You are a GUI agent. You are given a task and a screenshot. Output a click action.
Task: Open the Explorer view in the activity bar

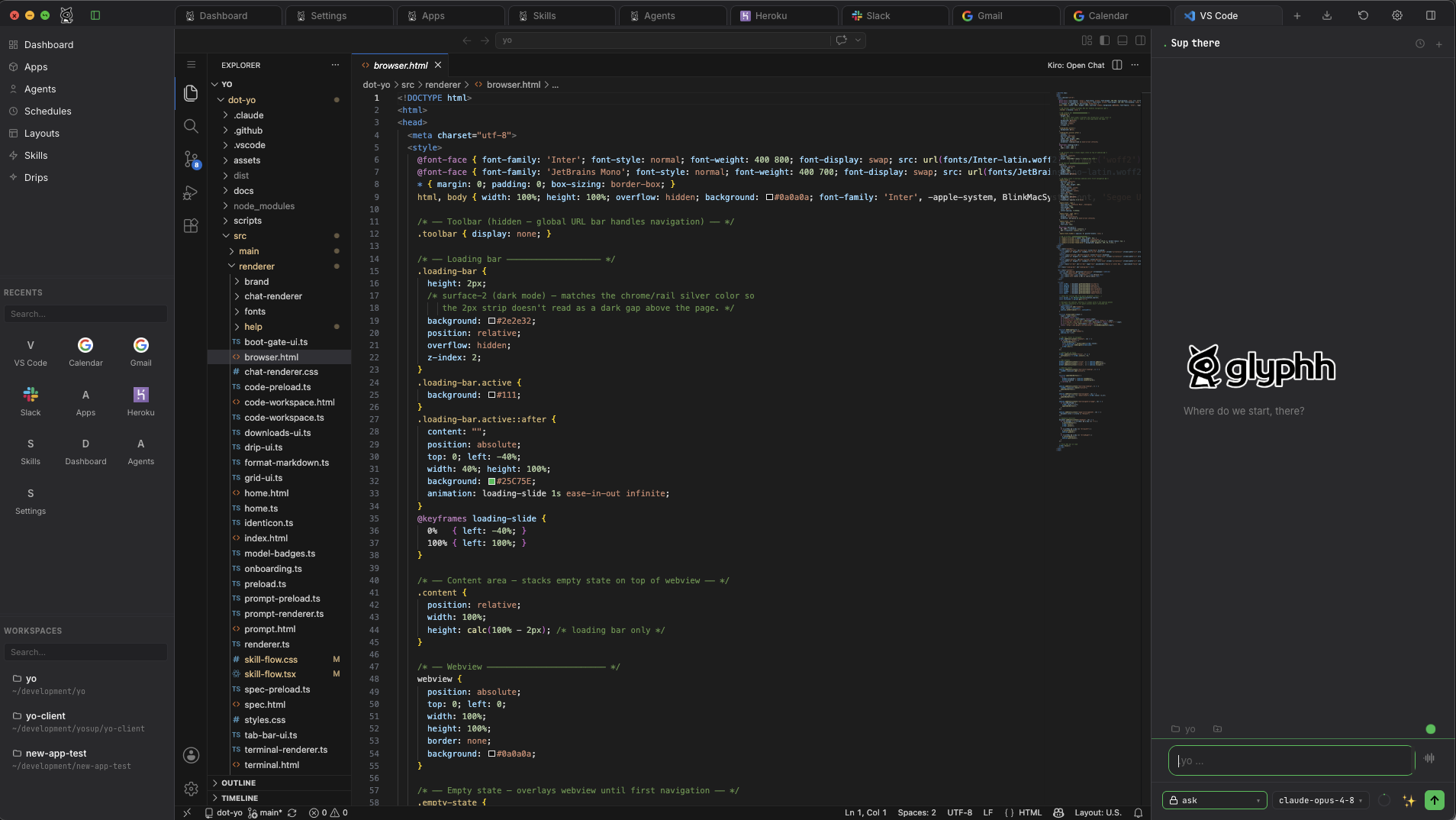[x=191, y=93]
